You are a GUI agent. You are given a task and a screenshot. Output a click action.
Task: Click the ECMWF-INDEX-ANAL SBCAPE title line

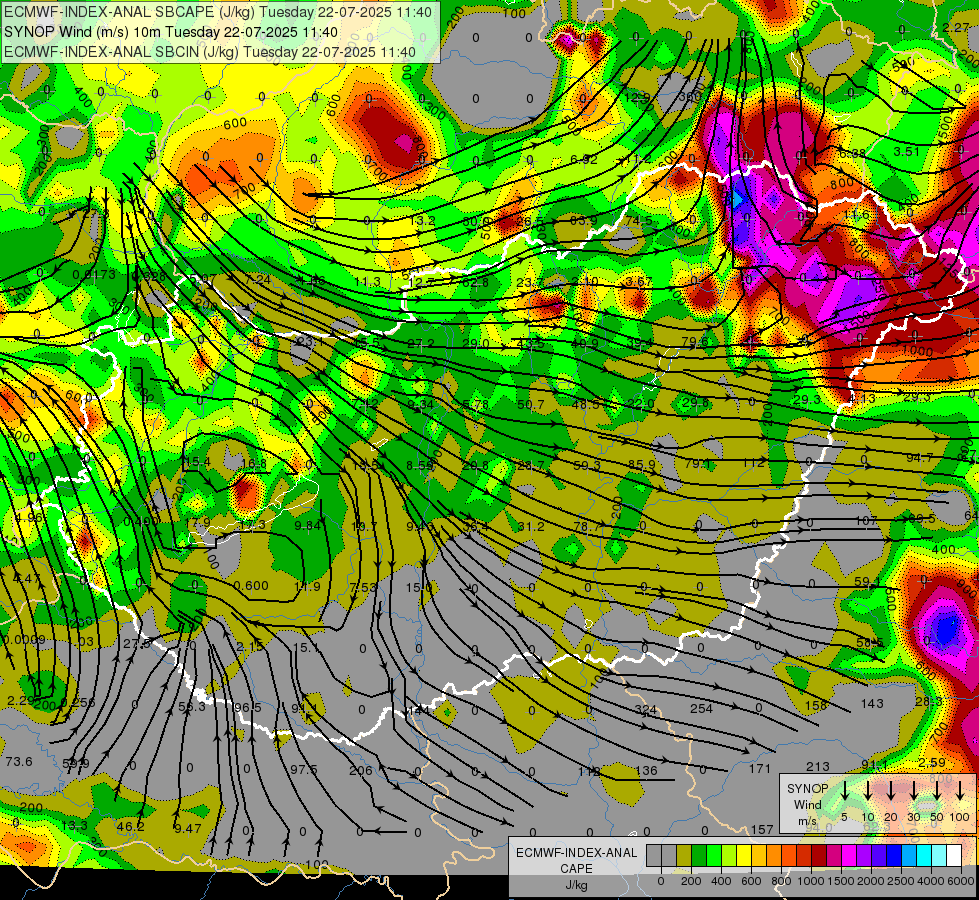pyautogui.click(x=218, y=12)
